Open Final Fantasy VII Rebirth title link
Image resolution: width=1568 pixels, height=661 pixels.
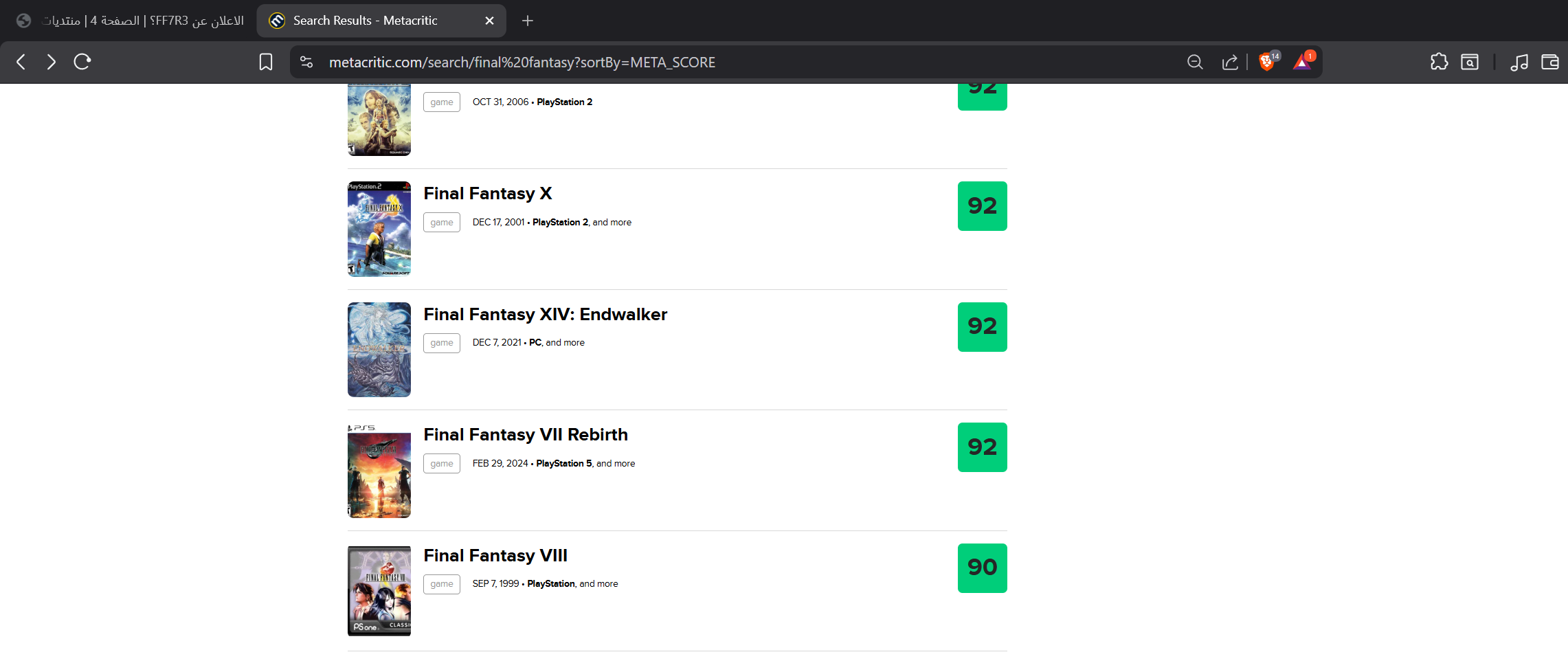coord(526,435)
